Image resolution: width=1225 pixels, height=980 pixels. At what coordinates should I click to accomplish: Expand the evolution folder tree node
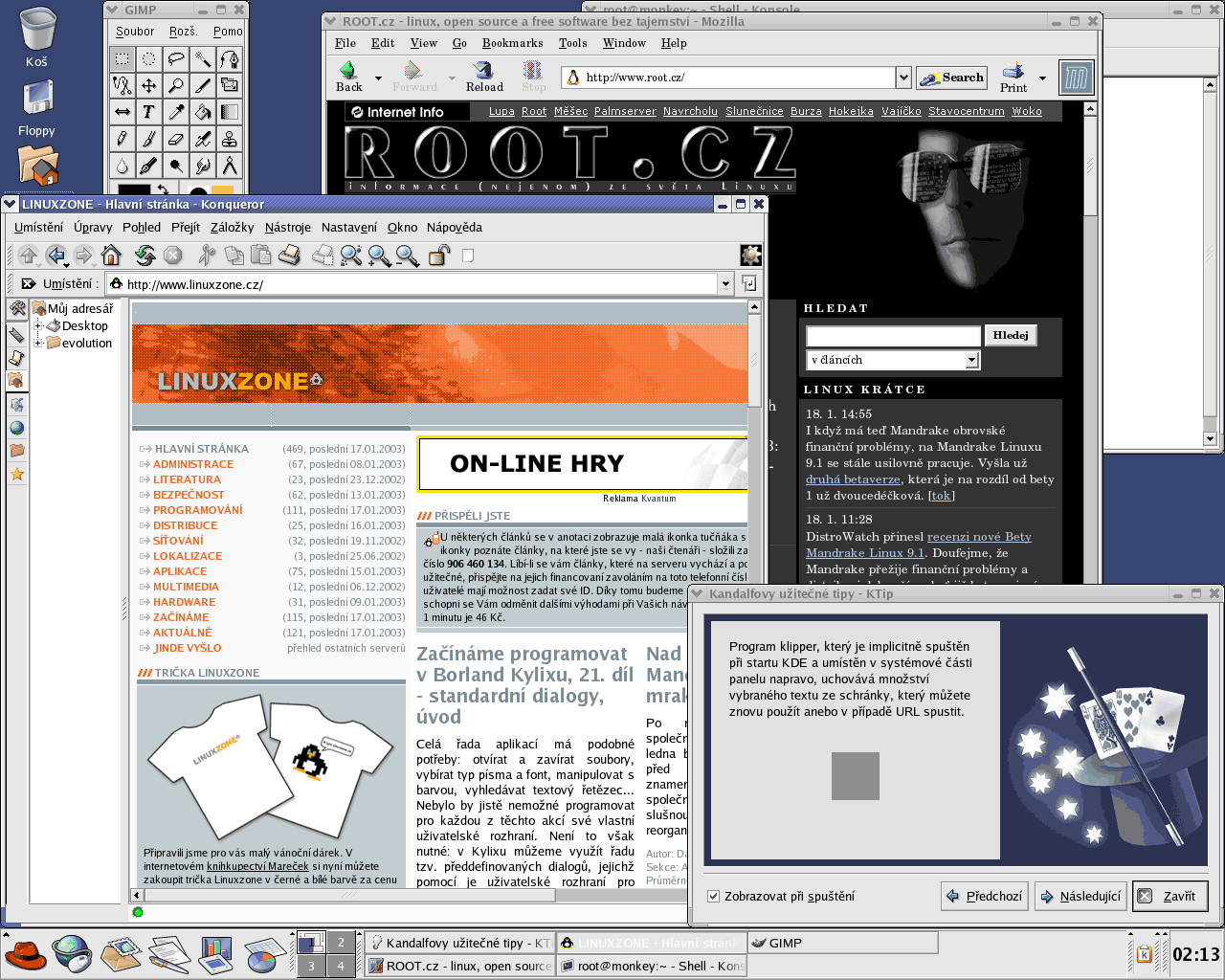point(38,343)
